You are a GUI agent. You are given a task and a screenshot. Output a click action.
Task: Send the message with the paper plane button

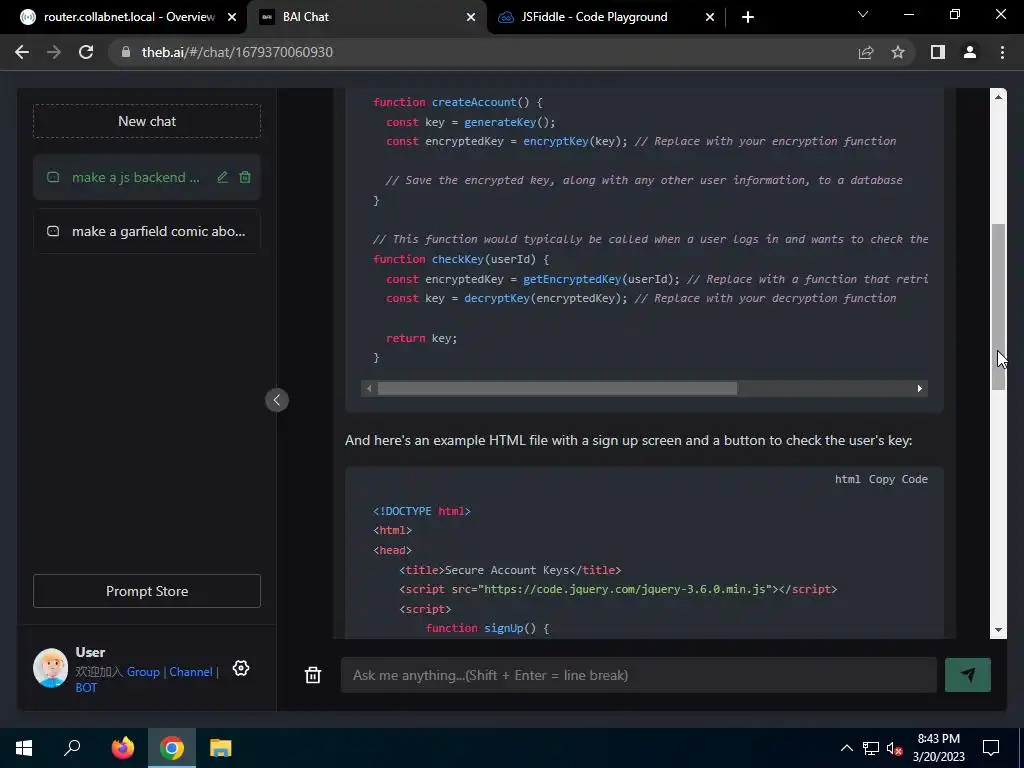[968, 675]
